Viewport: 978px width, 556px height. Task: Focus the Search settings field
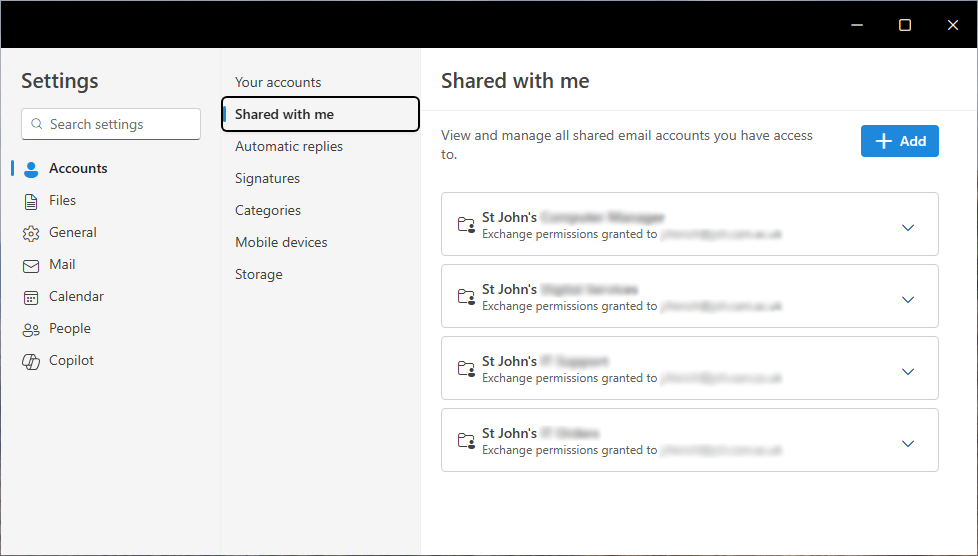[111, 124]
